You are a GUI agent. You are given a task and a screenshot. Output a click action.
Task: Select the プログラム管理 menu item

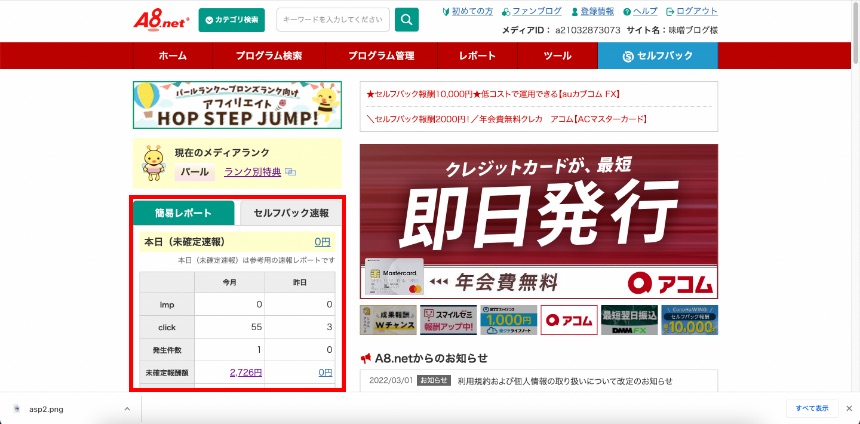pyautogui.click(x=381, y=55)
